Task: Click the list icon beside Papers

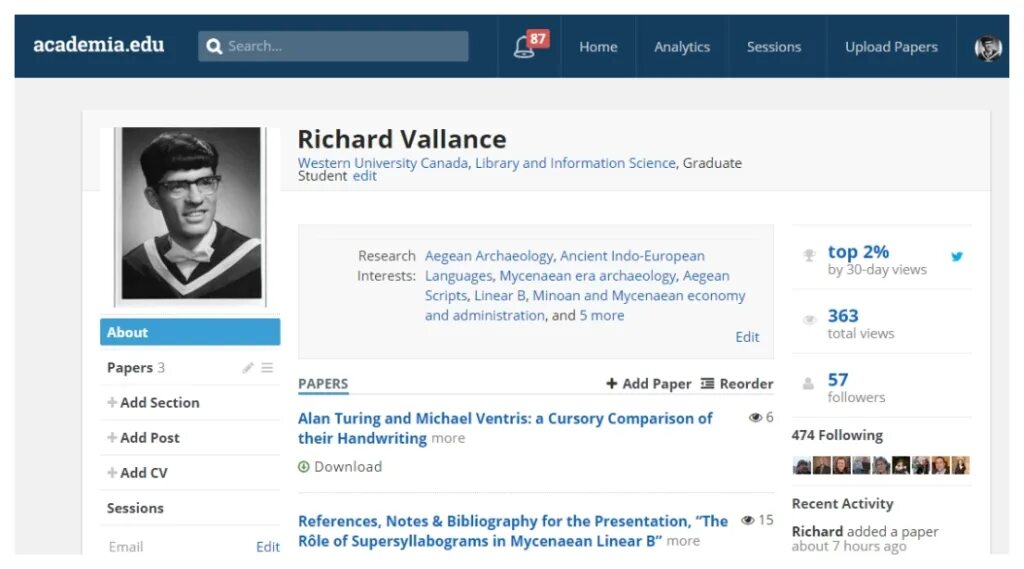Action: point(267,368)
